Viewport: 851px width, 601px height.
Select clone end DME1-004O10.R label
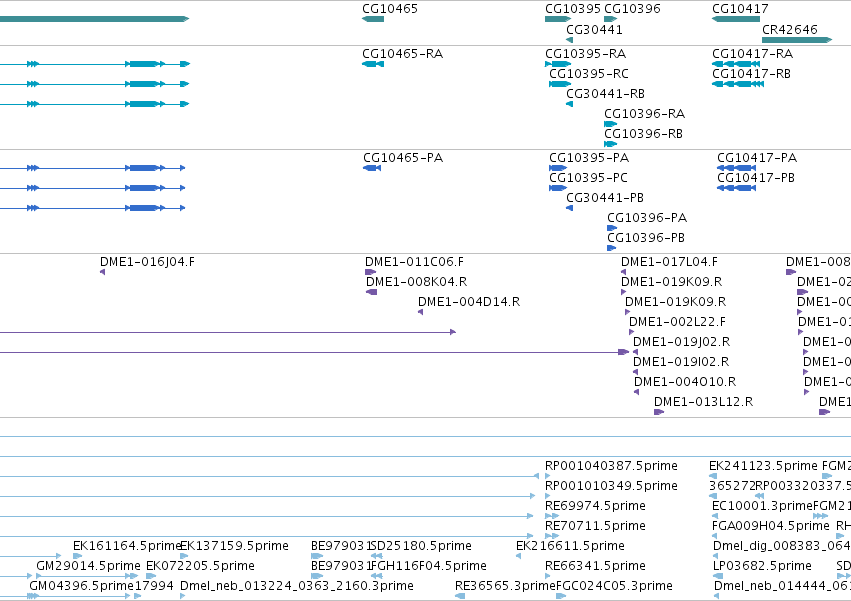(x=685, y=383)
